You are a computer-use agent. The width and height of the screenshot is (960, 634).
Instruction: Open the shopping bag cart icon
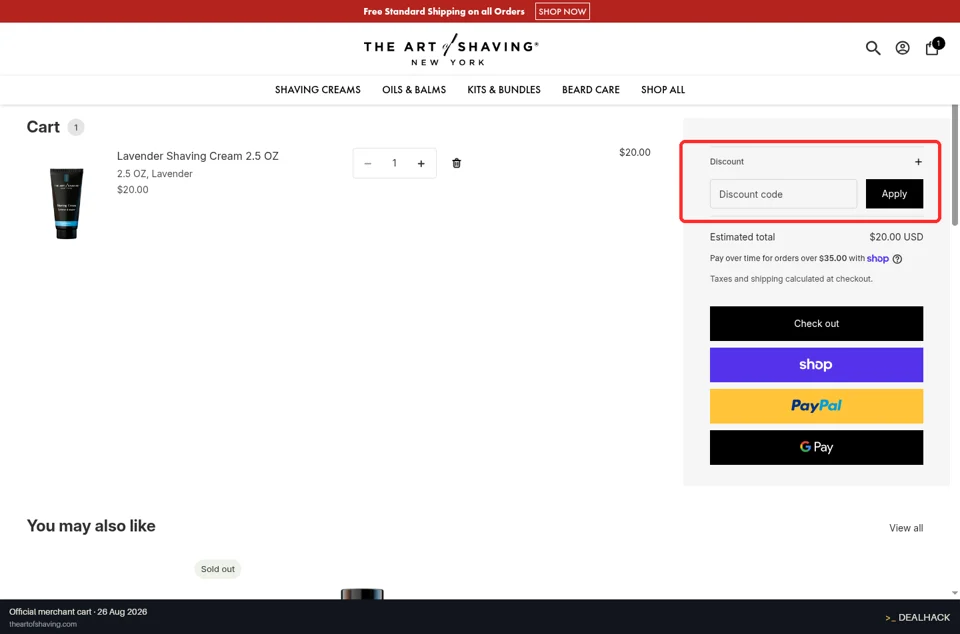point(932,48)
